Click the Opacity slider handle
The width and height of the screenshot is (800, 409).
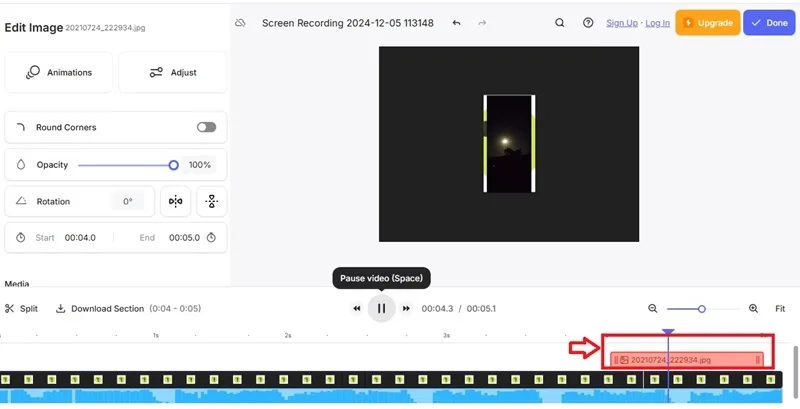coord(173,165)
